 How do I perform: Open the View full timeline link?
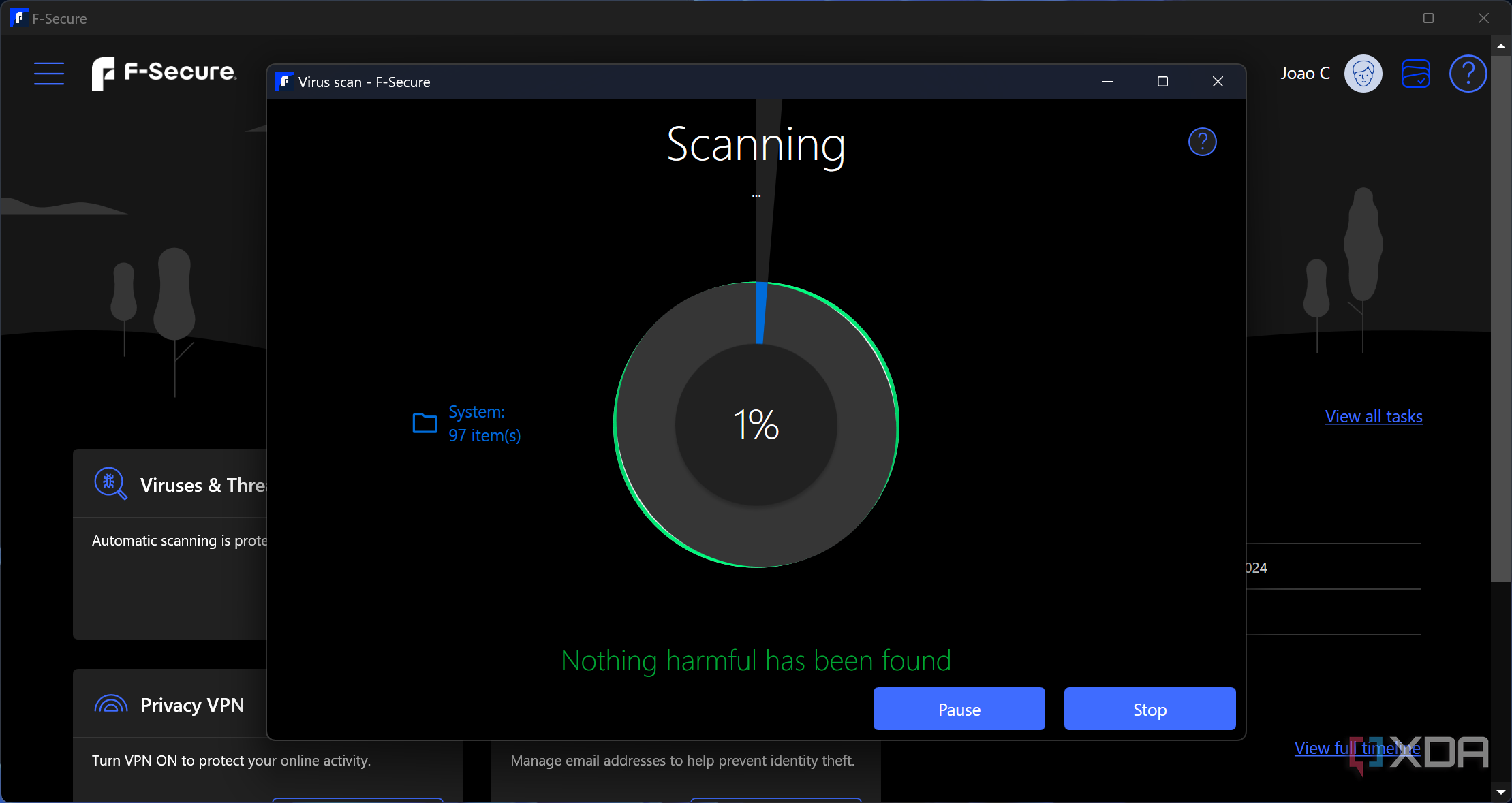pyautogui.click(x=1357, y=748)
